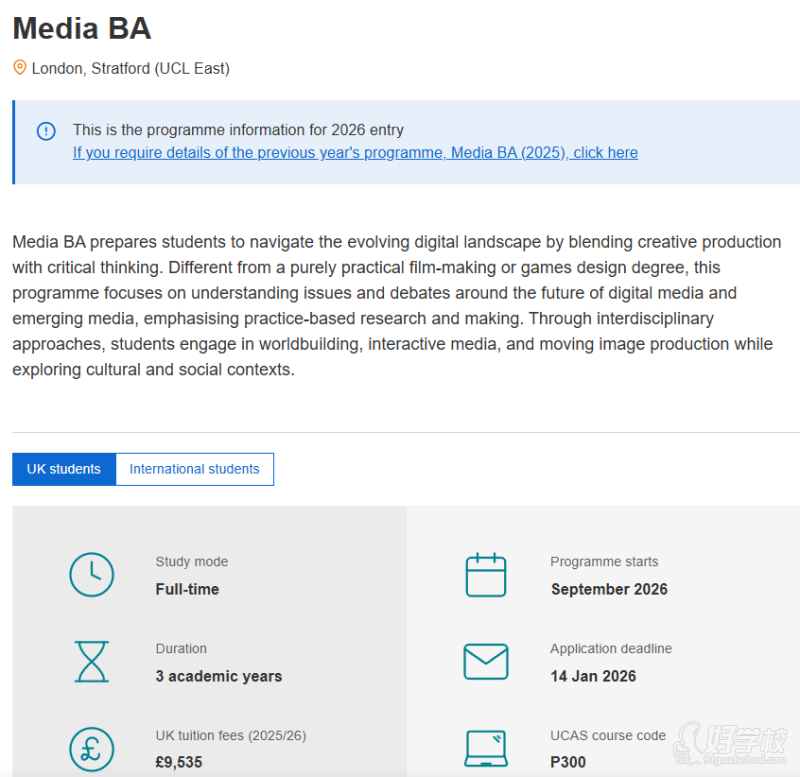
Task: Click the clock icon for Study mode
Action: [91, 574]
